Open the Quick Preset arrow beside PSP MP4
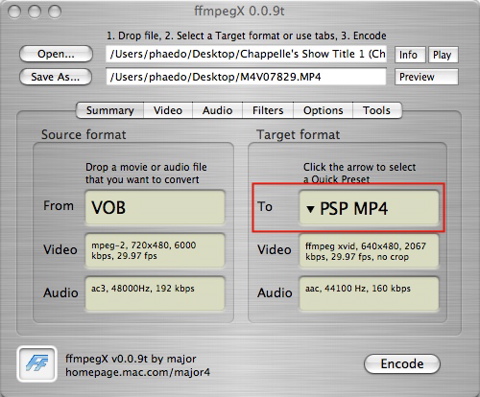The height and width of the screenshot is (397, 480). (x=310, y=209)
